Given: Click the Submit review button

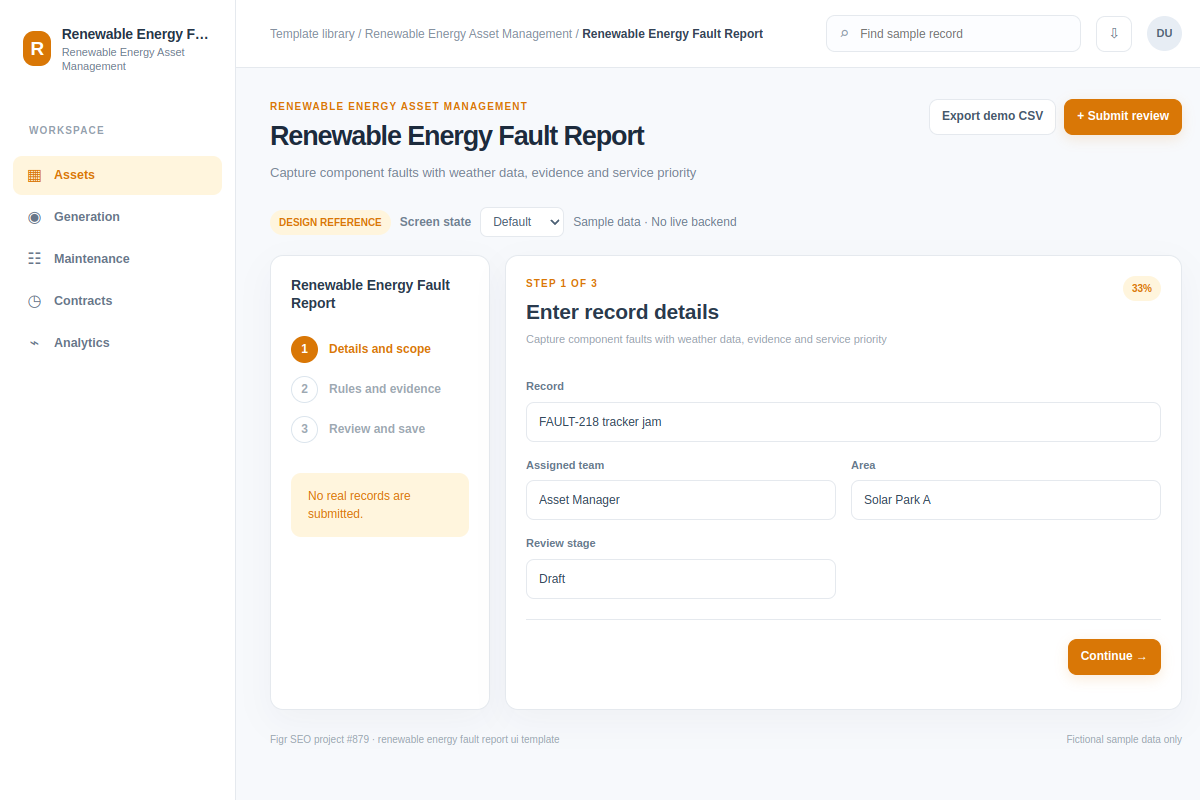Looking at the screenshot, I should click(x=1123, y=116).
